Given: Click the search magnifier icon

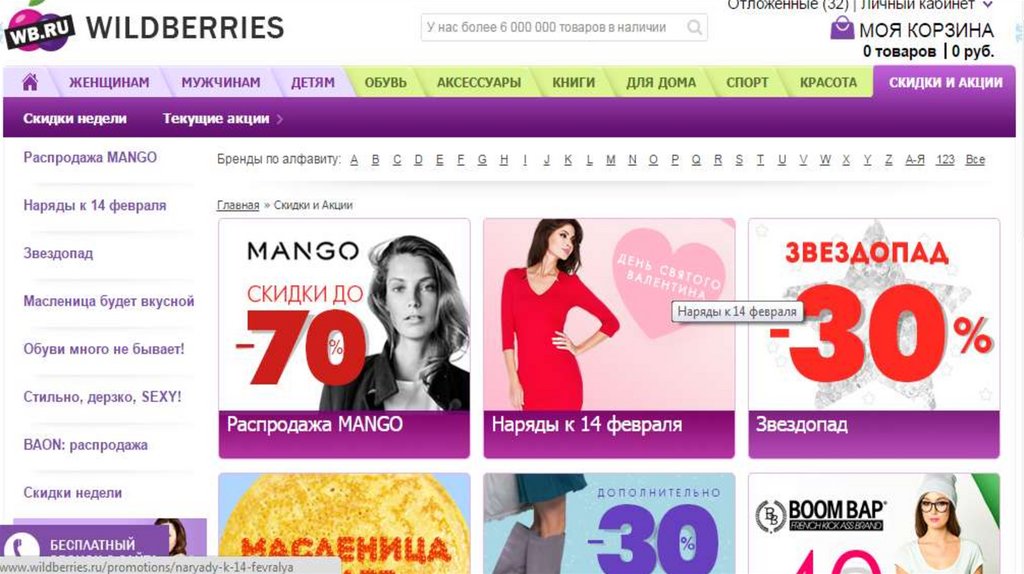Looking at the screenshot, I should click(x=694, y=27).
